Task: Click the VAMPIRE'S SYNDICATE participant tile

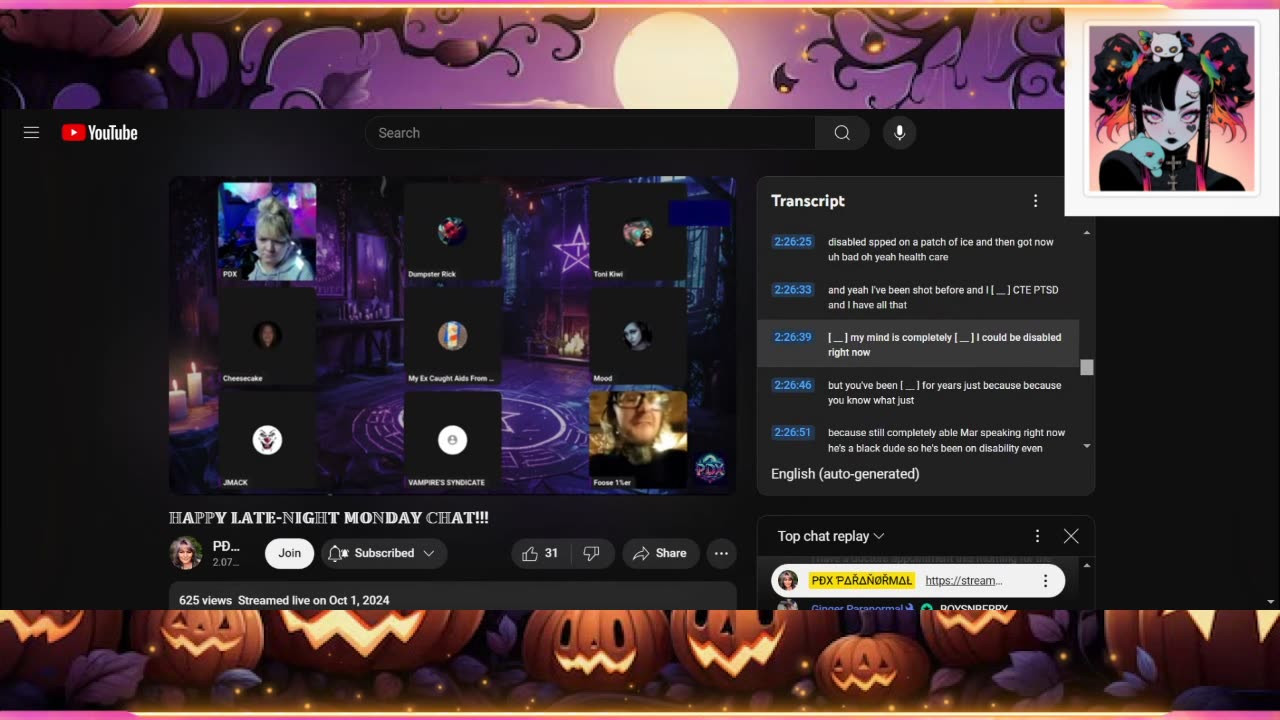Action: click(x=452, y=440)
